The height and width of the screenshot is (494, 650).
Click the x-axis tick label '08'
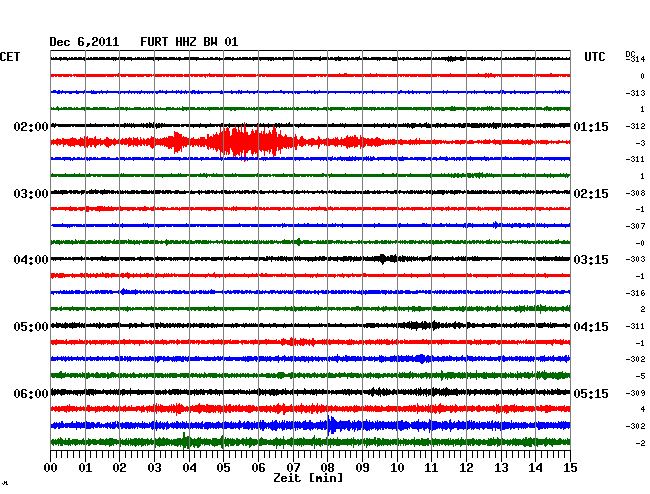pyautogui.click(x=328, y=468)
